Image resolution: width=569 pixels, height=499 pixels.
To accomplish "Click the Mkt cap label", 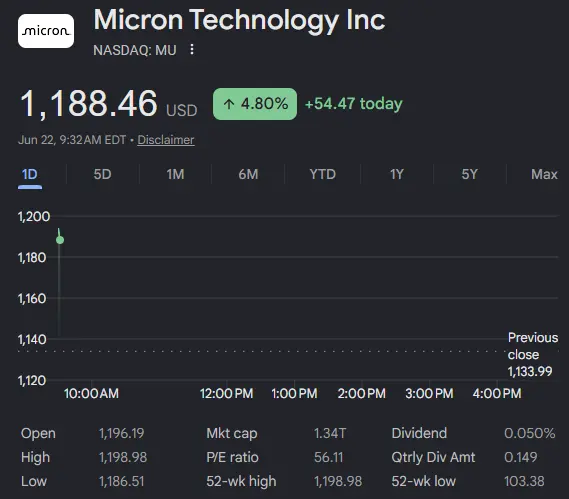I will [x=232, y=433].
